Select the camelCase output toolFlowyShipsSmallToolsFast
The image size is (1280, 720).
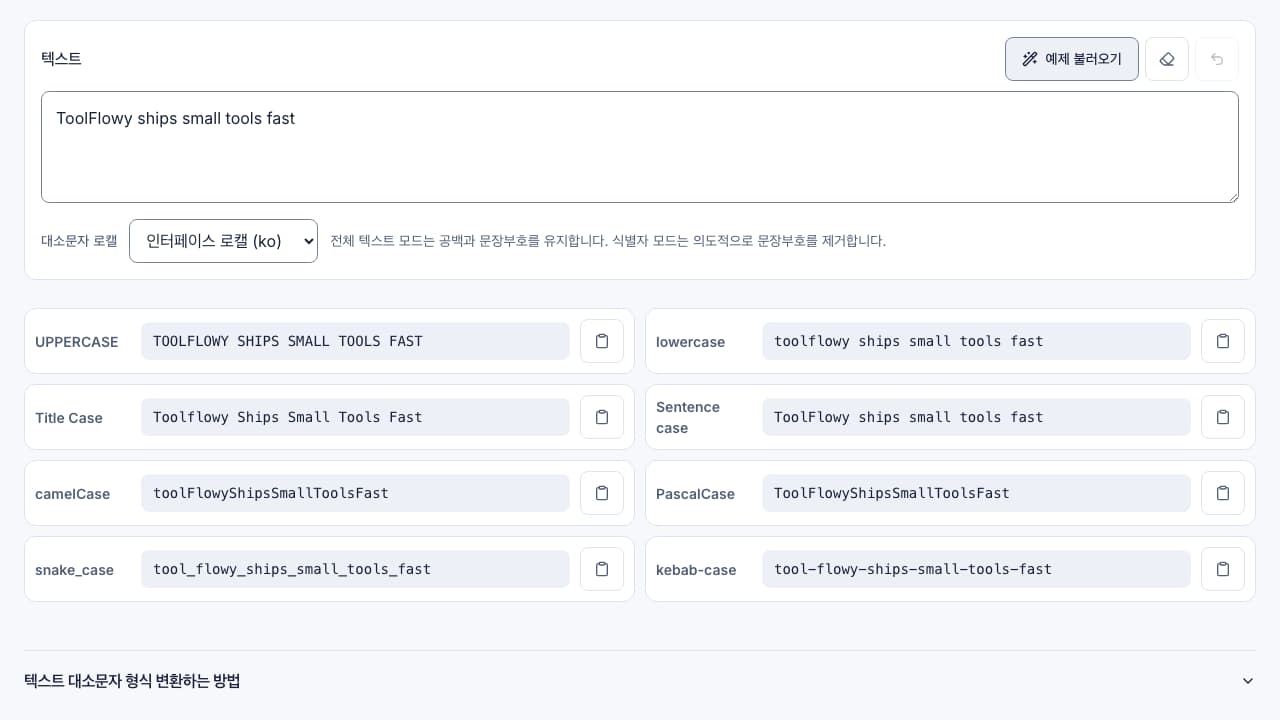click(355, 493)
